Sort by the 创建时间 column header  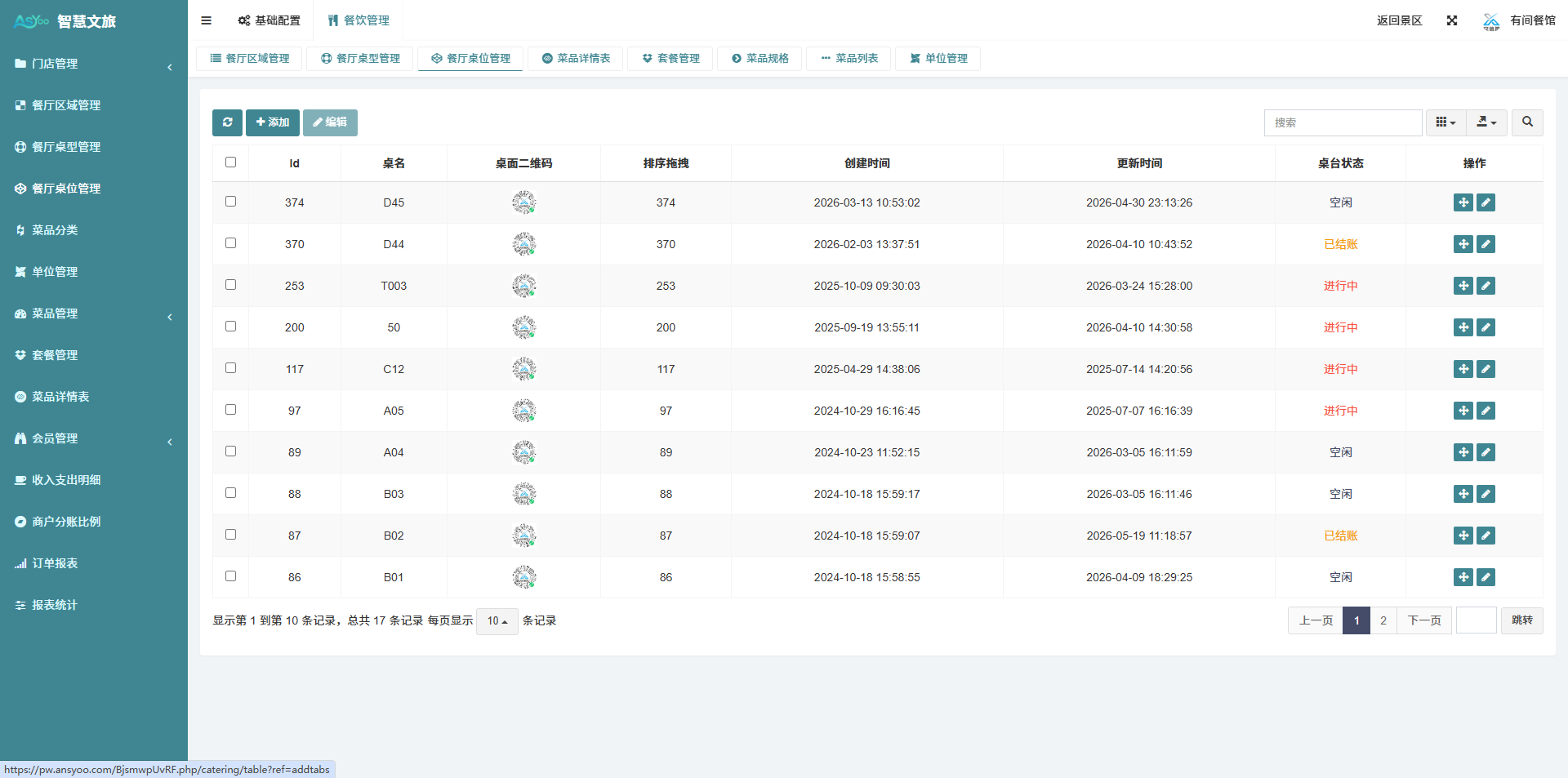866,163
